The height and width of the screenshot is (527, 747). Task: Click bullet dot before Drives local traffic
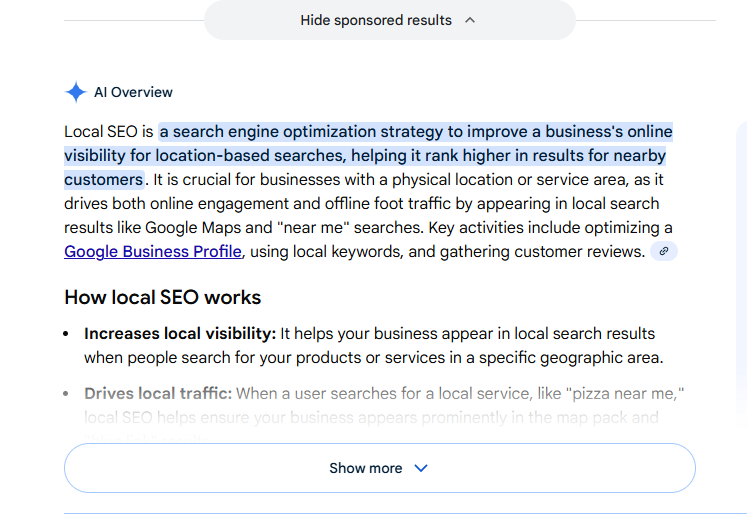(x=66, y=395)
